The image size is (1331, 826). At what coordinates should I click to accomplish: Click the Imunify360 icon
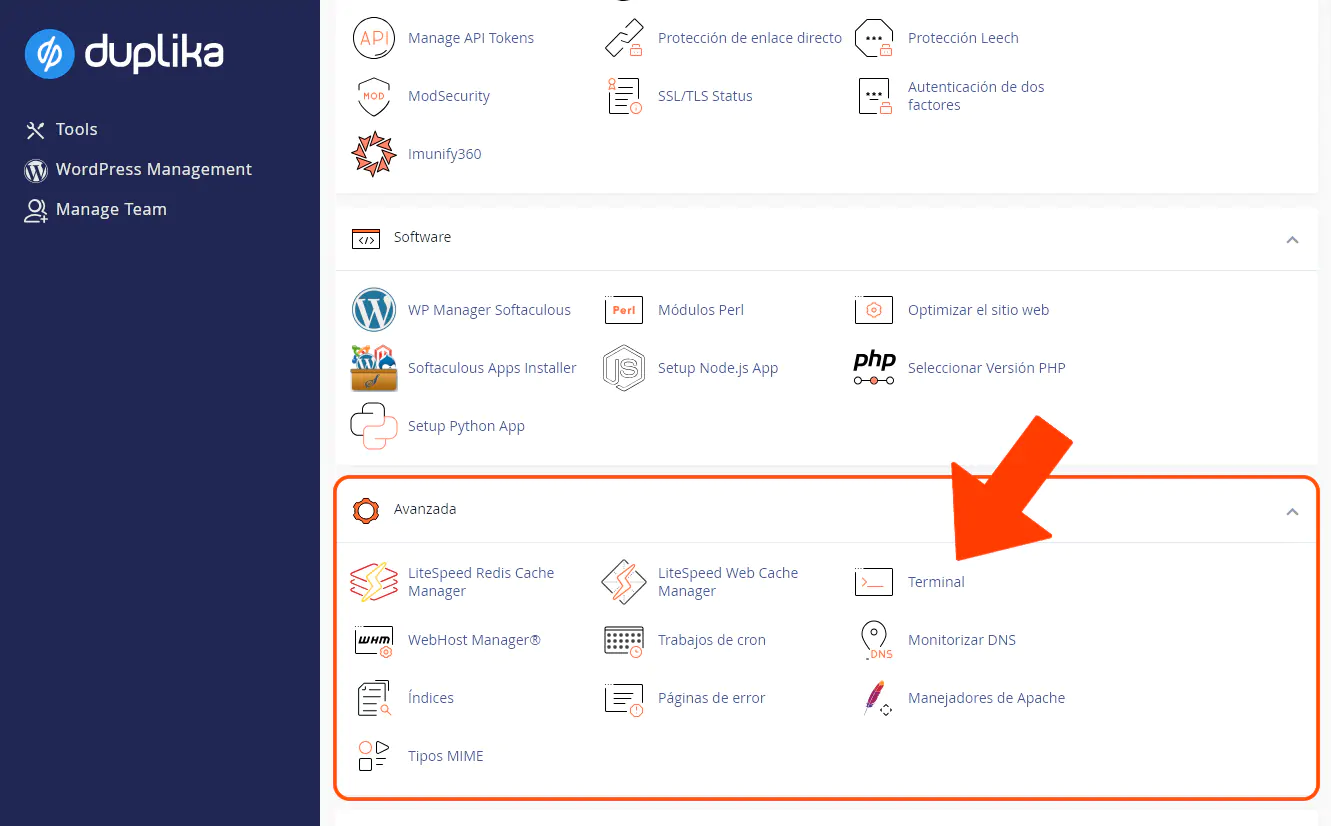374,154
